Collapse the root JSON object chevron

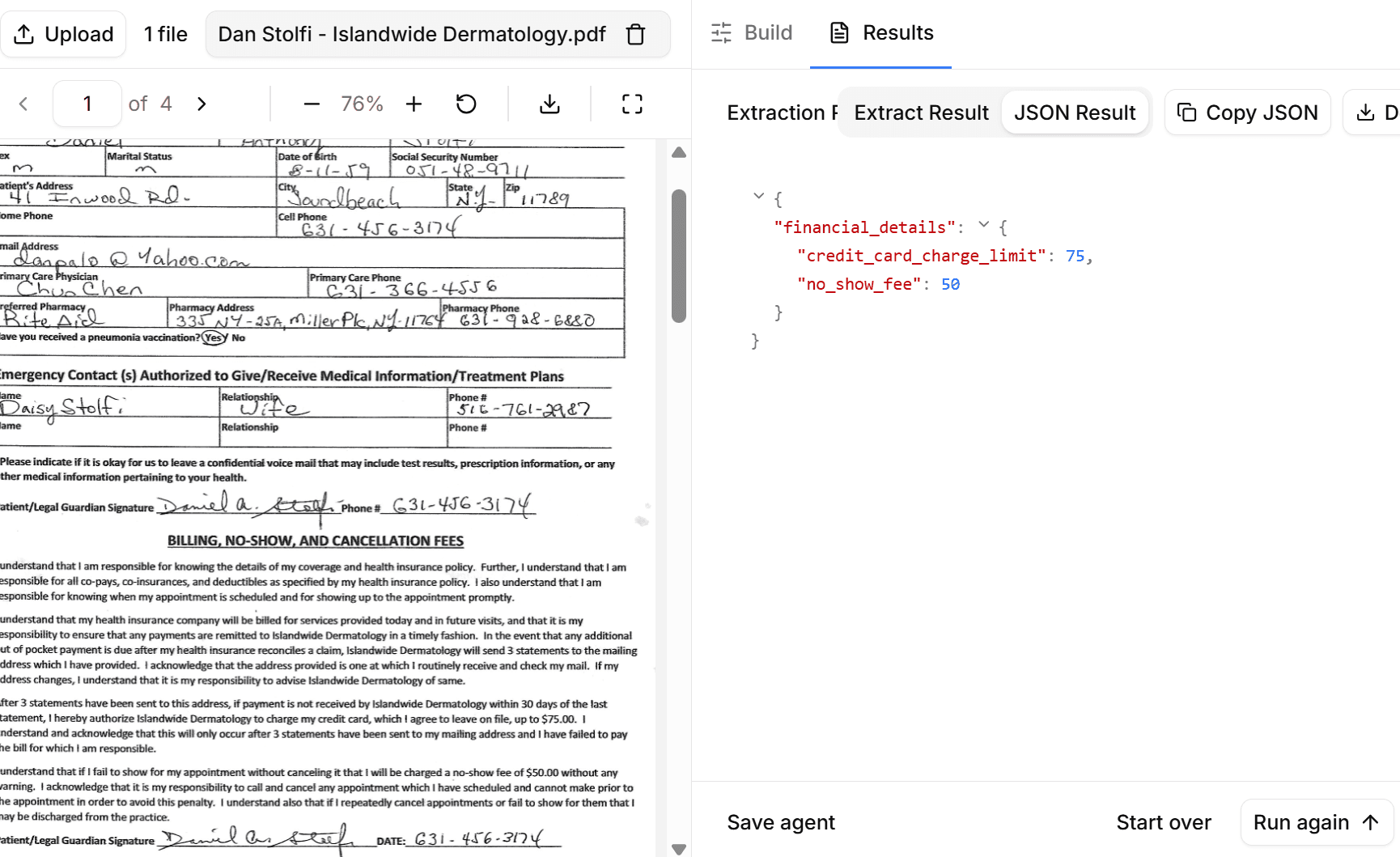click(x=759, y=195)
